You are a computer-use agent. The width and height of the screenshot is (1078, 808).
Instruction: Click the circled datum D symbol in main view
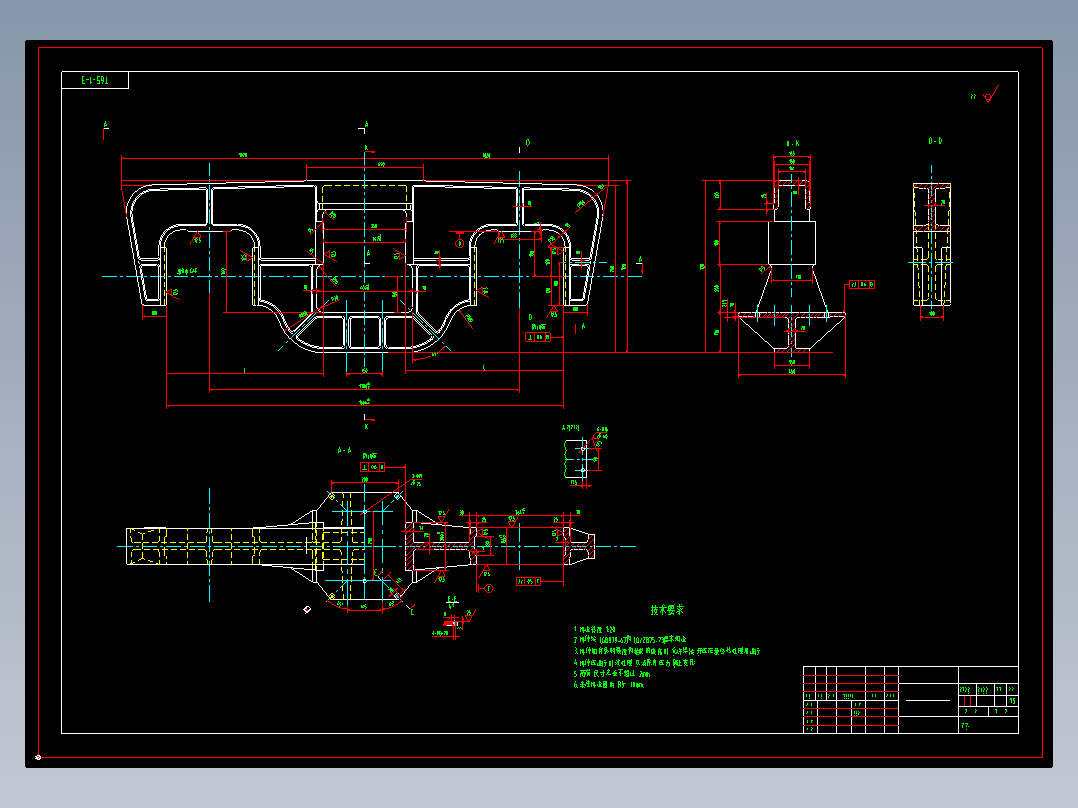[459, 243]
